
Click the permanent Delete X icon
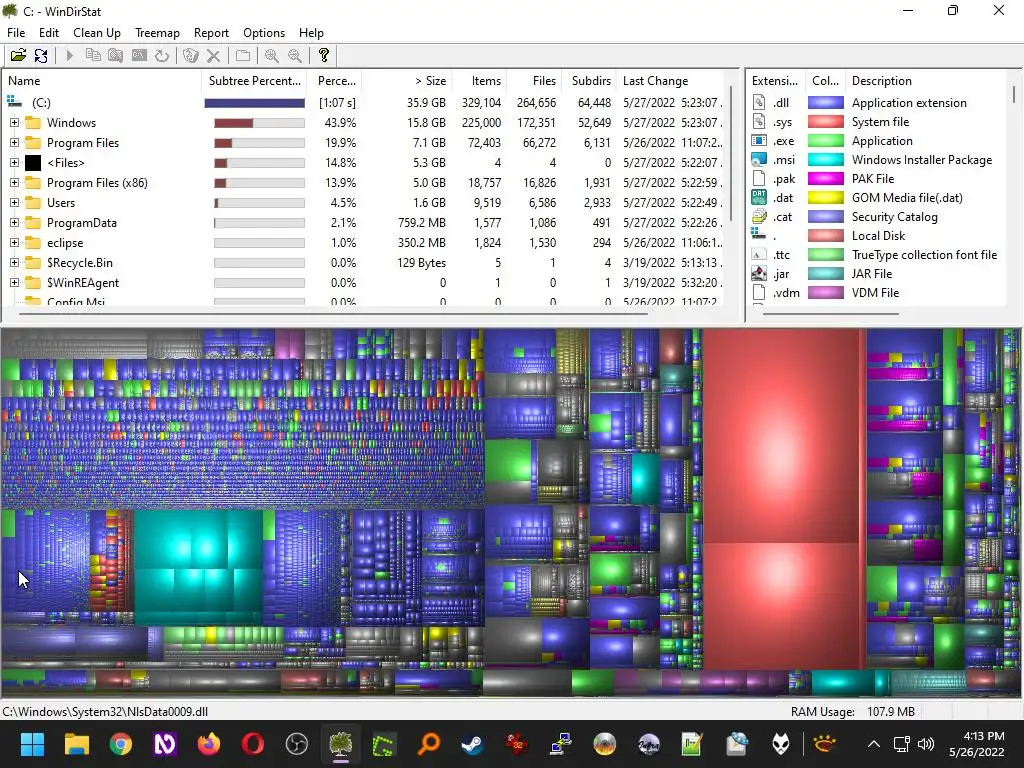click(x=214, y=56)
